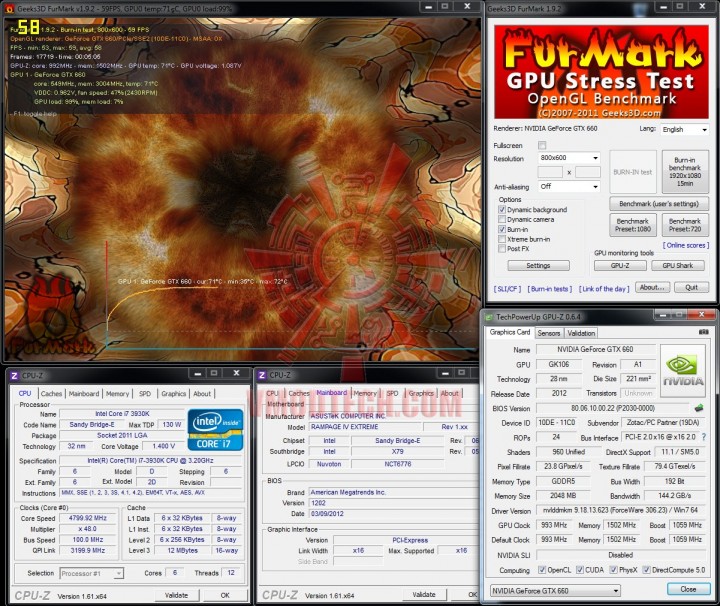
Task: Uncheck the Burn-in option
Action: 502,229
